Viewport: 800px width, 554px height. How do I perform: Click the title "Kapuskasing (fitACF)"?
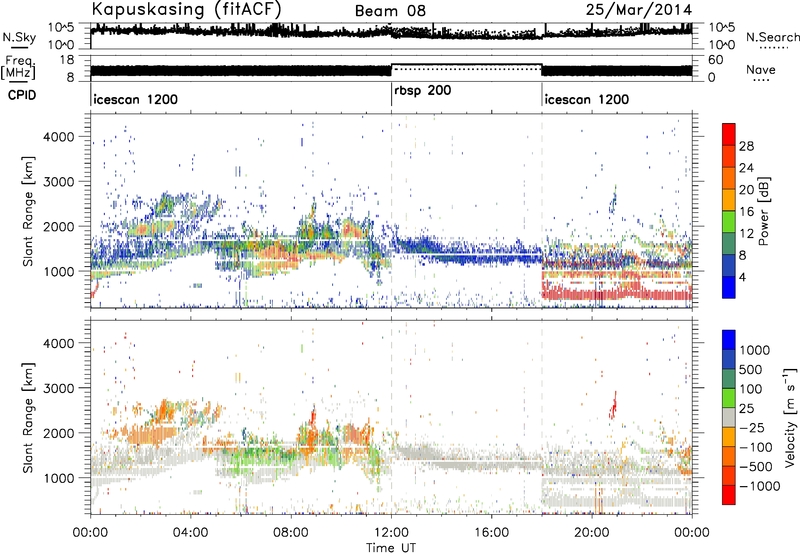coord(186,9)
